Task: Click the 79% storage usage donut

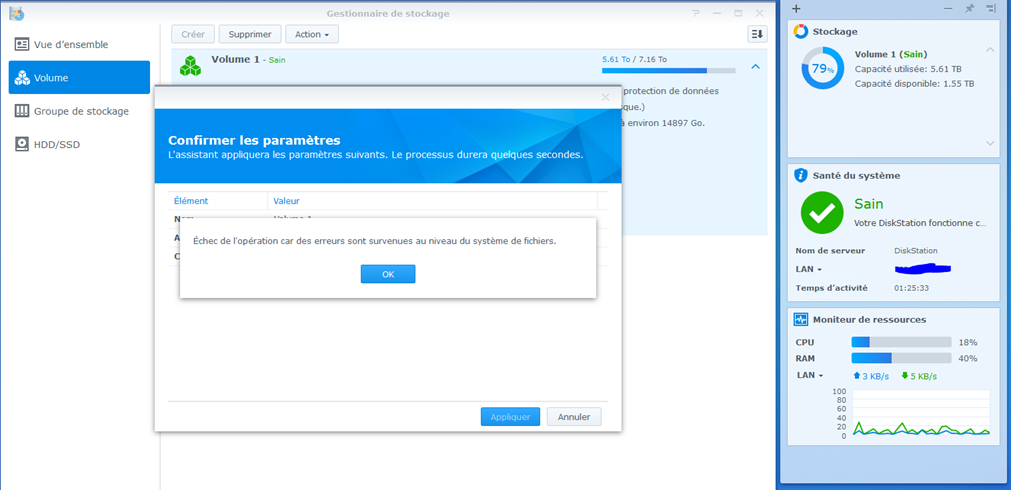Action: (822, 68)
